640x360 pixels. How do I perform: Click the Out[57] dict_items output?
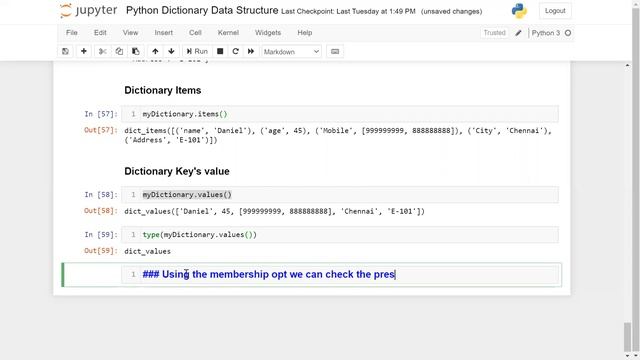coord(338,135)
